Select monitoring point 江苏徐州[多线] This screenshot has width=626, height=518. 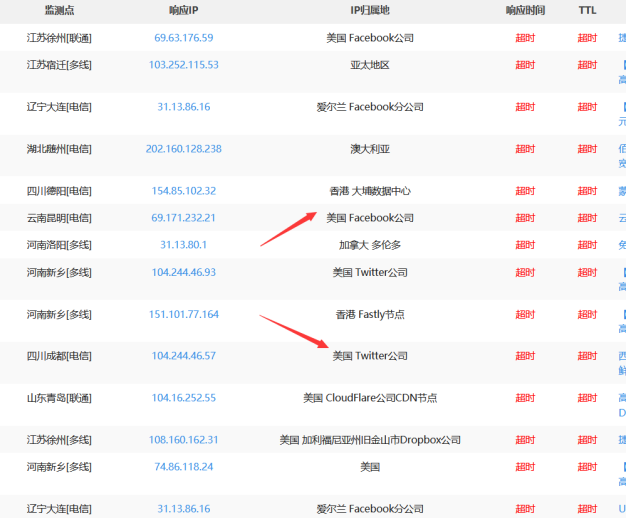59,440
